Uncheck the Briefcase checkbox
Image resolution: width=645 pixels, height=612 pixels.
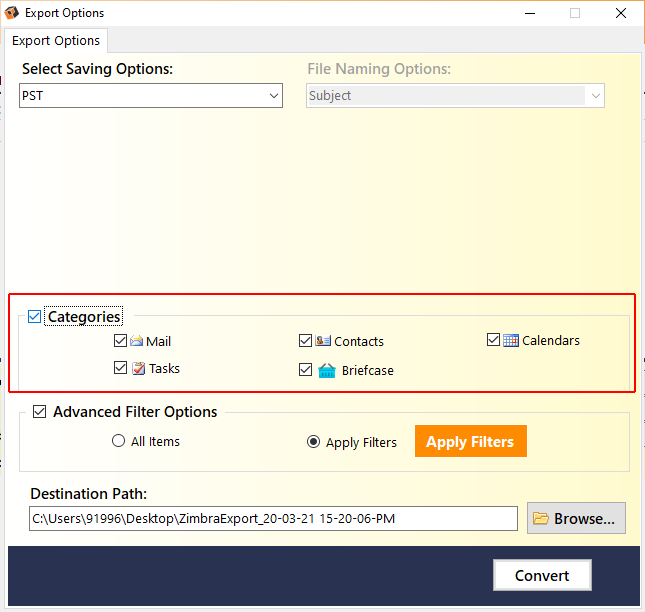(305, 370)
